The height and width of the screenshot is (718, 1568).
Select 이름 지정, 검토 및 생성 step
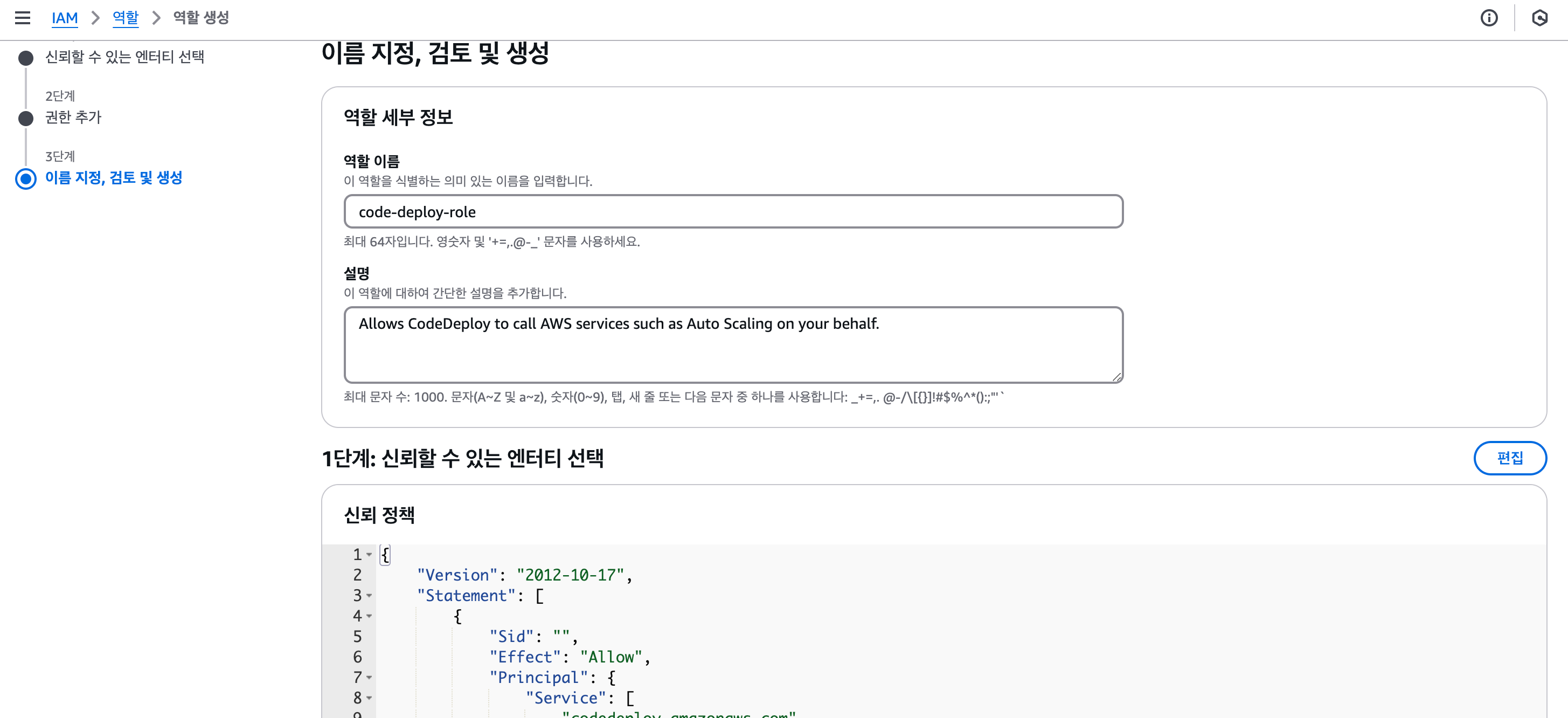[114, 178]
